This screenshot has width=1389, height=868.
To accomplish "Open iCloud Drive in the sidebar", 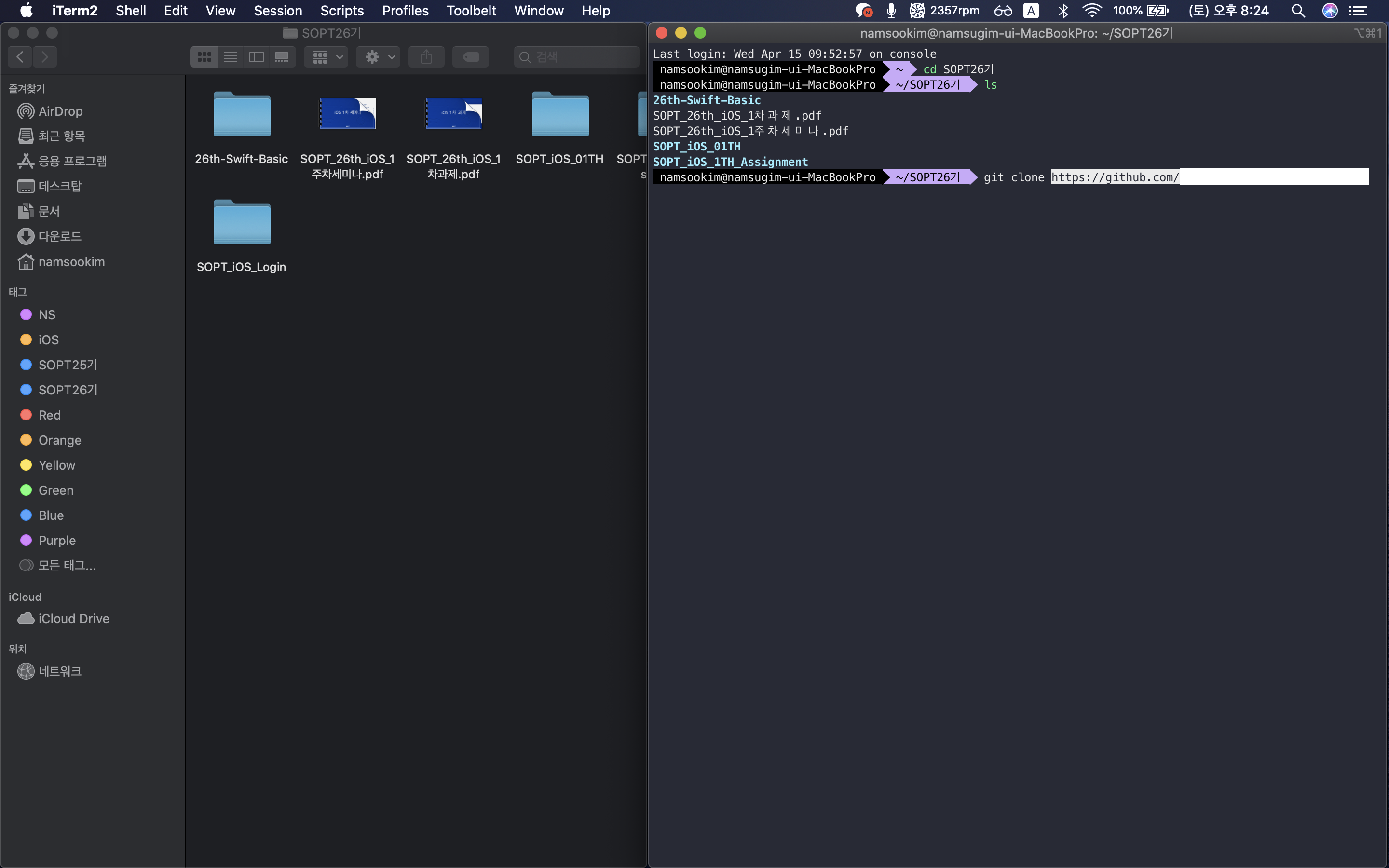I will click(x=73, y=618).
